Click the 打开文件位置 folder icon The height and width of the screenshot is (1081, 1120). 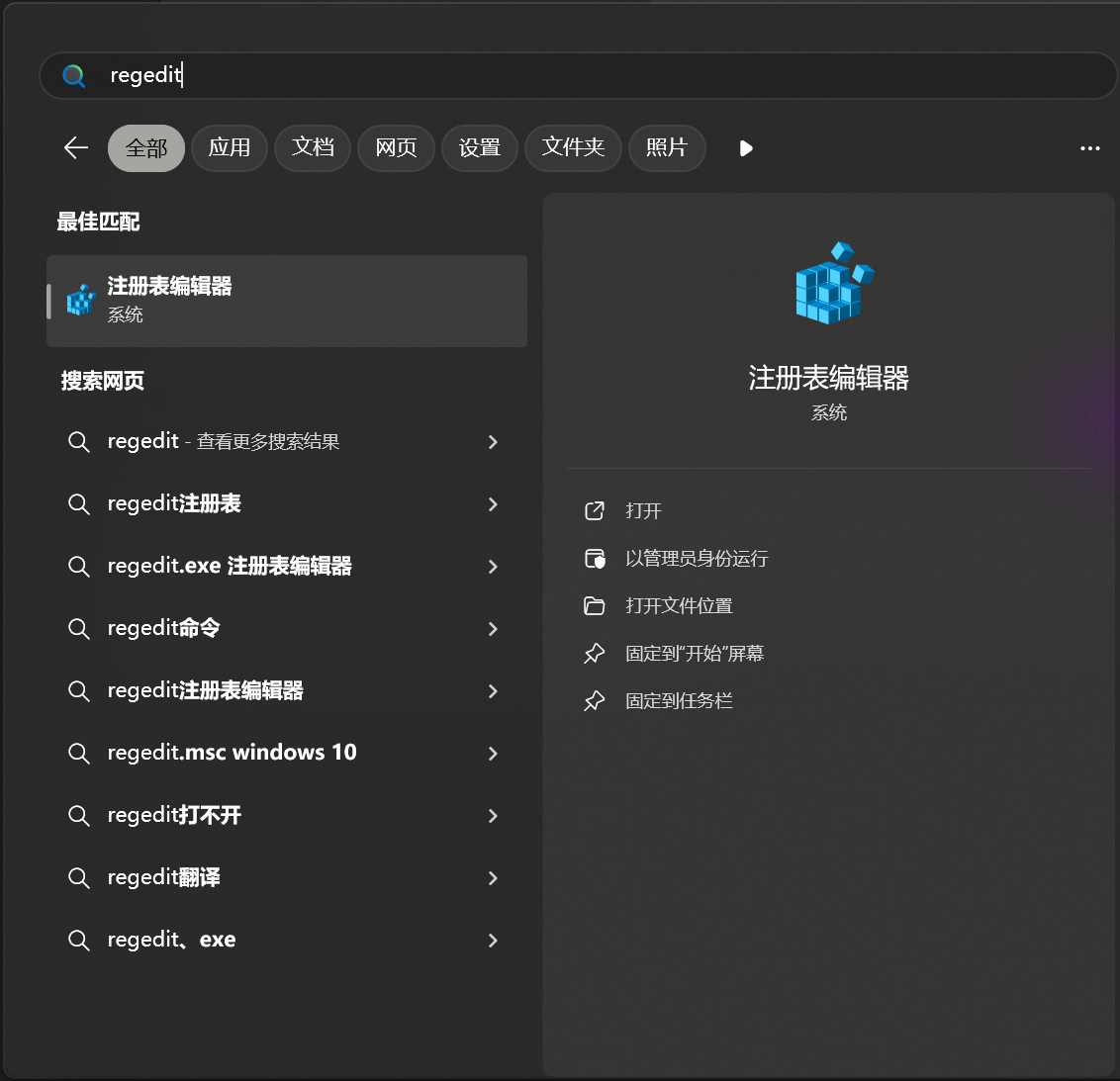coord(595,606)
